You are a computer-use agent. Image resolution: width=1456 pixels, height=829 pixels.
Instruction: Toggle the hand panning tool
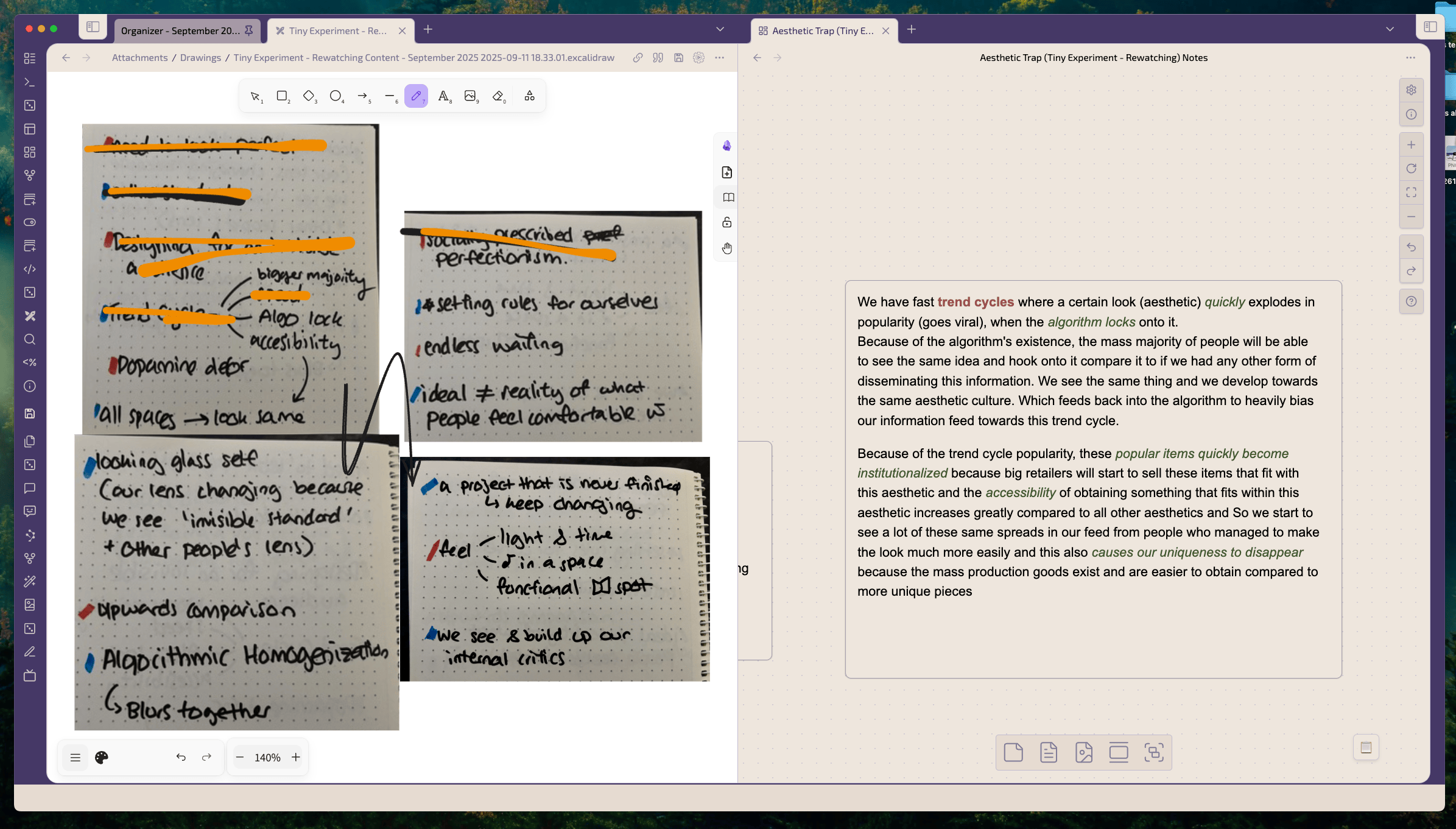(x=727, y=248)
